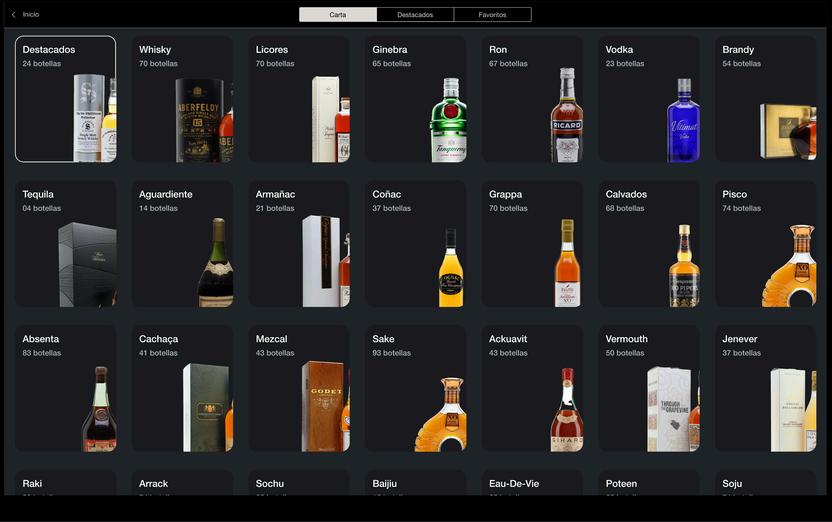This screenshot has height=522, width=832.
Task: Open the Mezcal category card
Action: coord(299,388)
